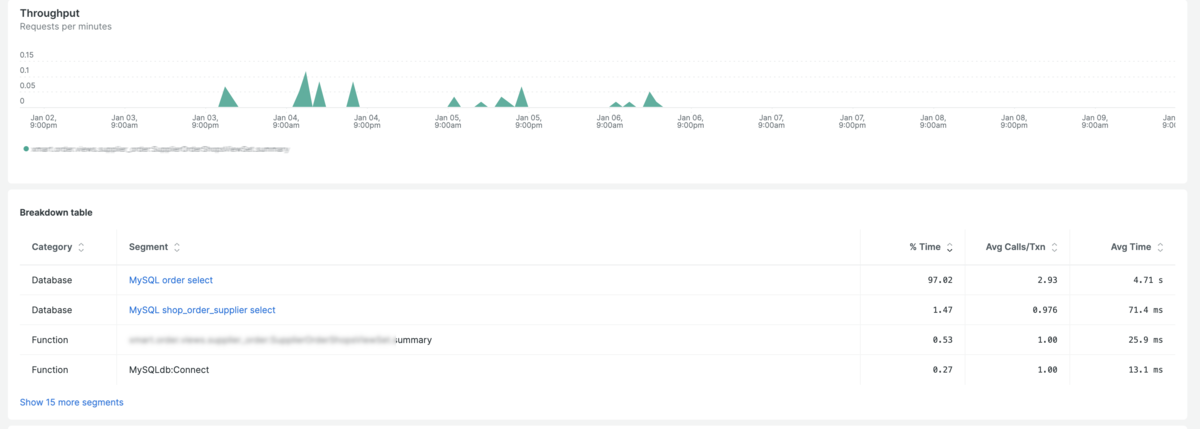
Task: Select the MySQLdb:Connect function row
Action: pos(600,370)
